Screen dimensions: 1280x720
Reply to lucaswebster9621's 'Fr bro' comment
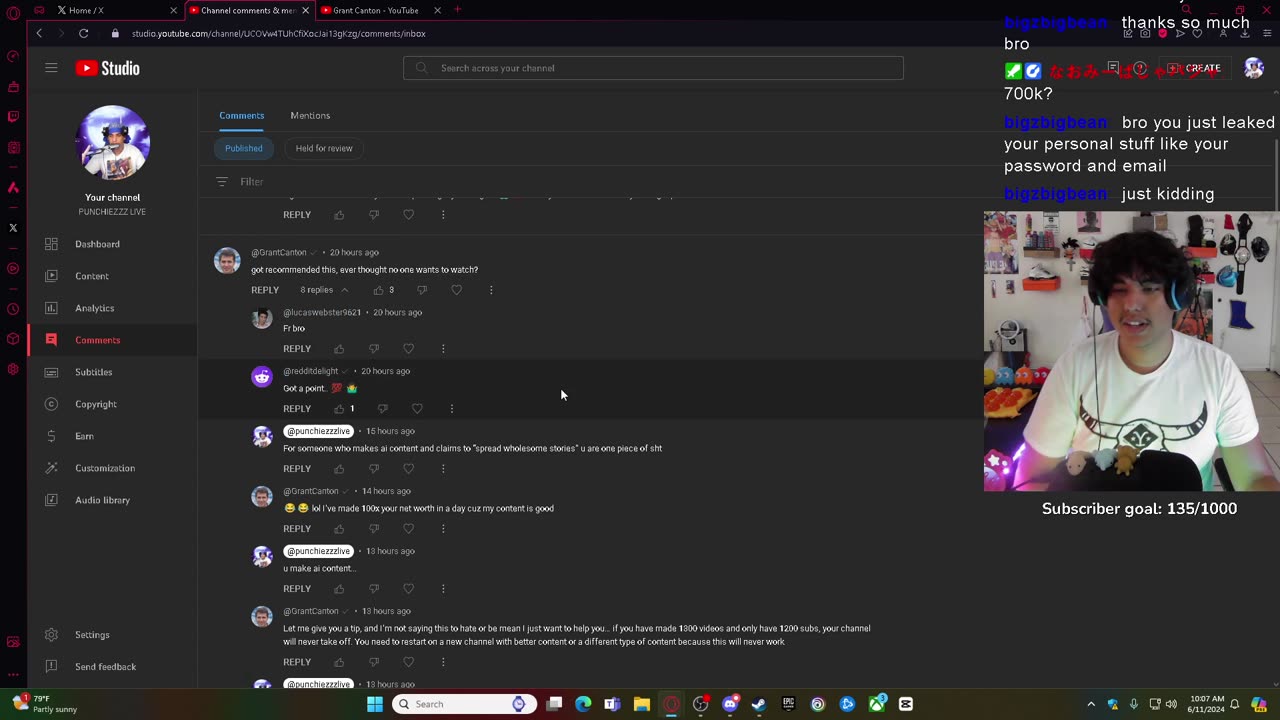[297, 349]
